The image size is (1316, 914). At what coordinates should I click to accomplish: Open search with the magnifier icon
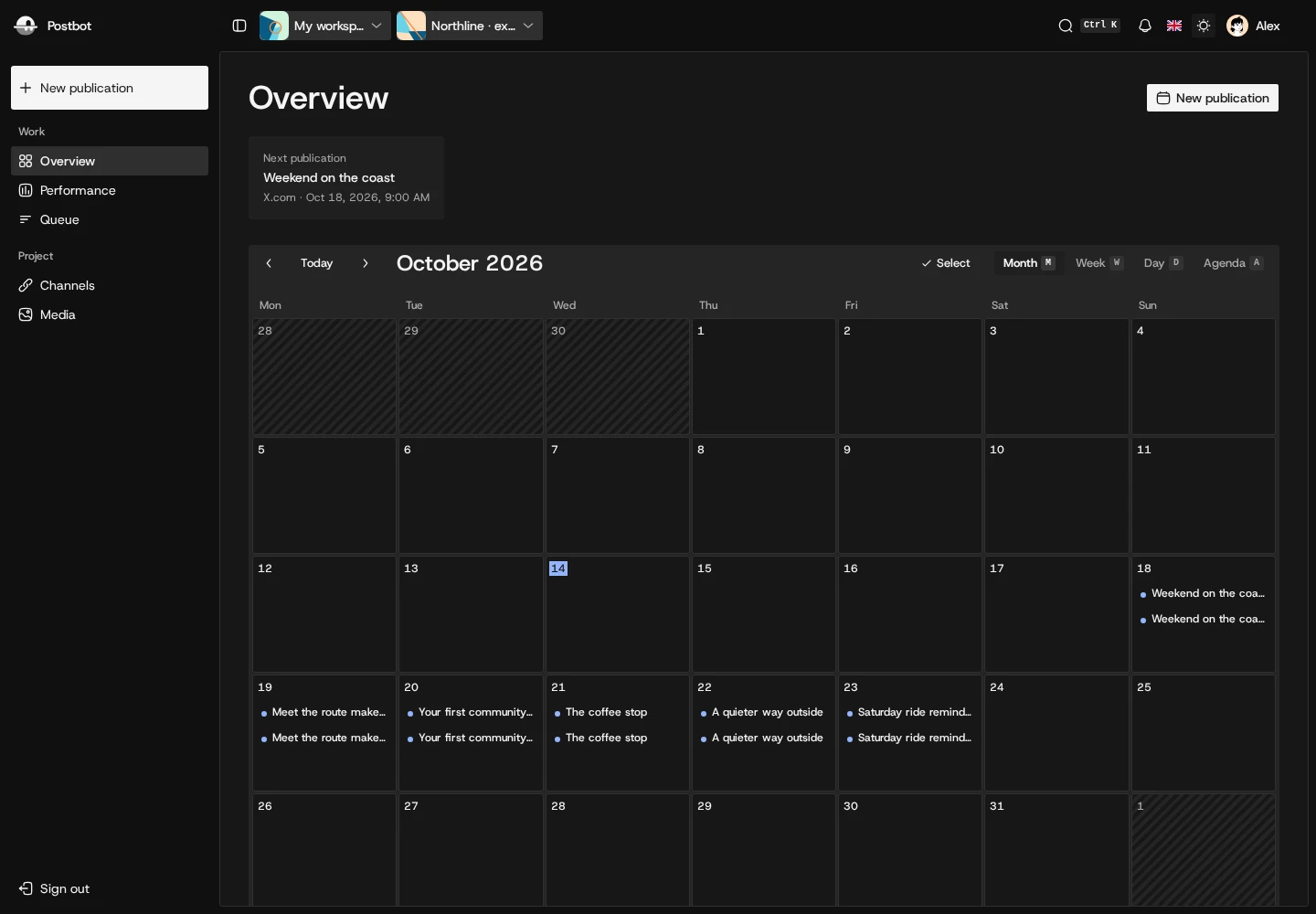click(1066, 26)
